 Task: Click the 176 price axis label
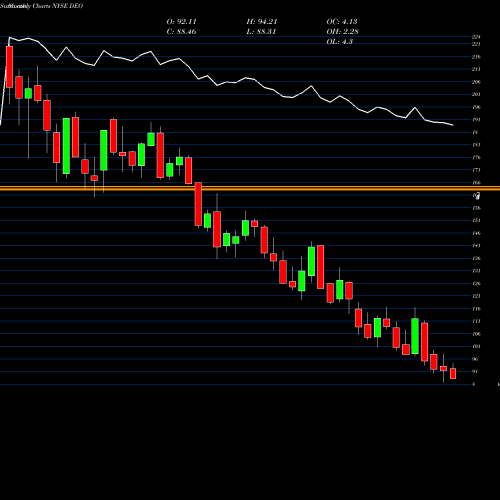(x=476, y=157)
